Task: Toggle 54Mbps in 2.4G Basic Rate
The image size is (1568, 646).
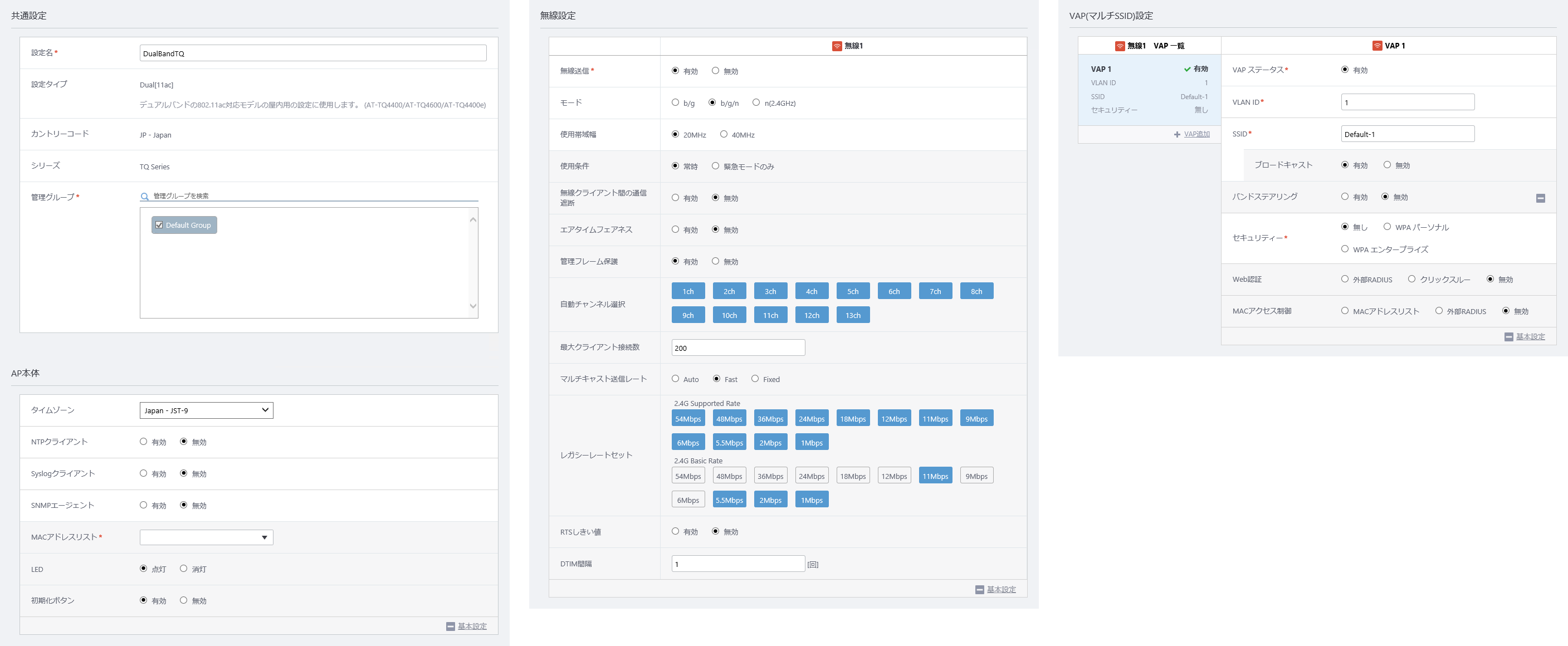Action: pos(688,476)
